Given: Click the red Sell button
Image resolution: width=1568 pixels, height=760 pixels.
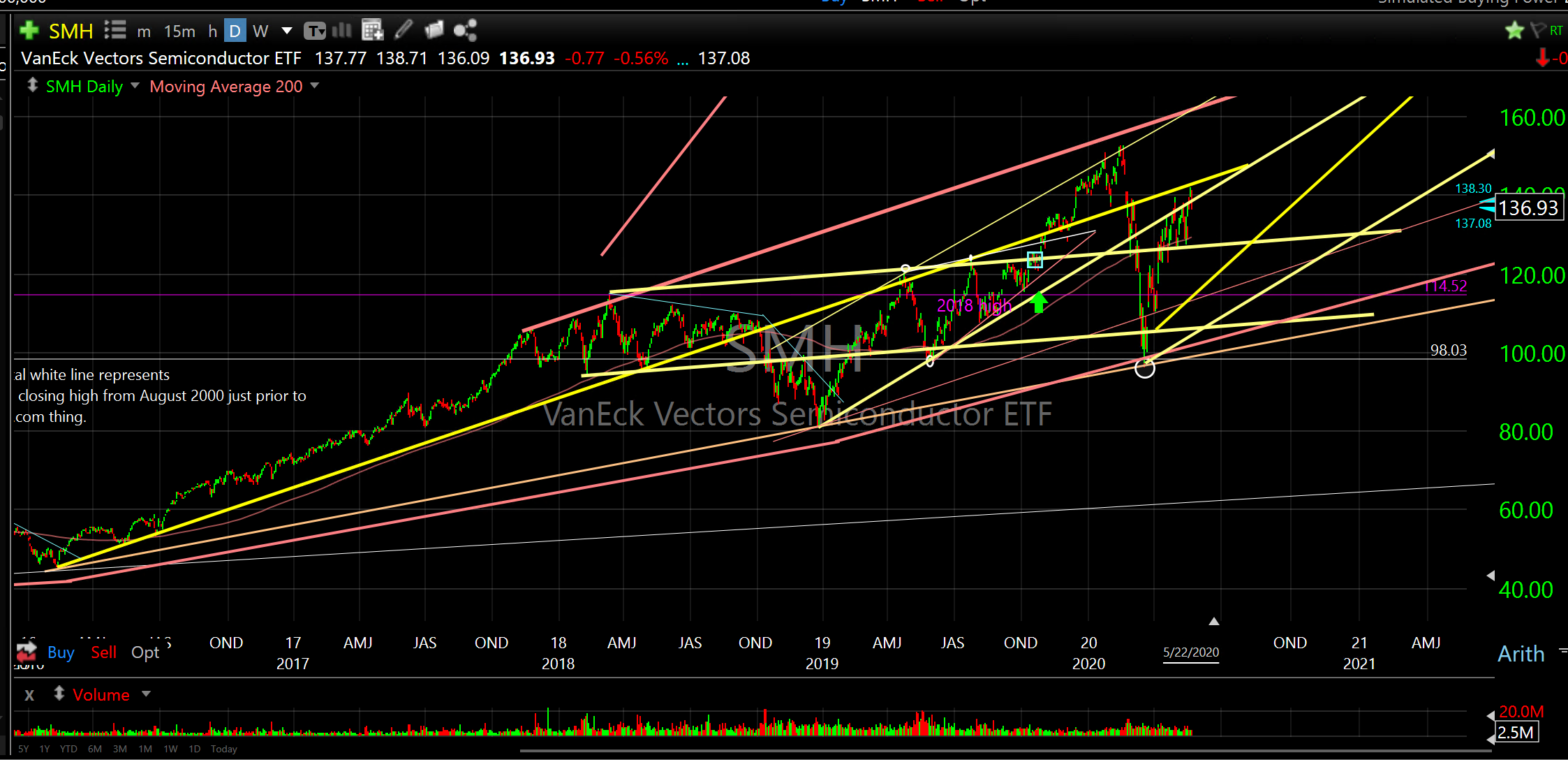Looking at the screenshot, I should [x=104, y=652].
